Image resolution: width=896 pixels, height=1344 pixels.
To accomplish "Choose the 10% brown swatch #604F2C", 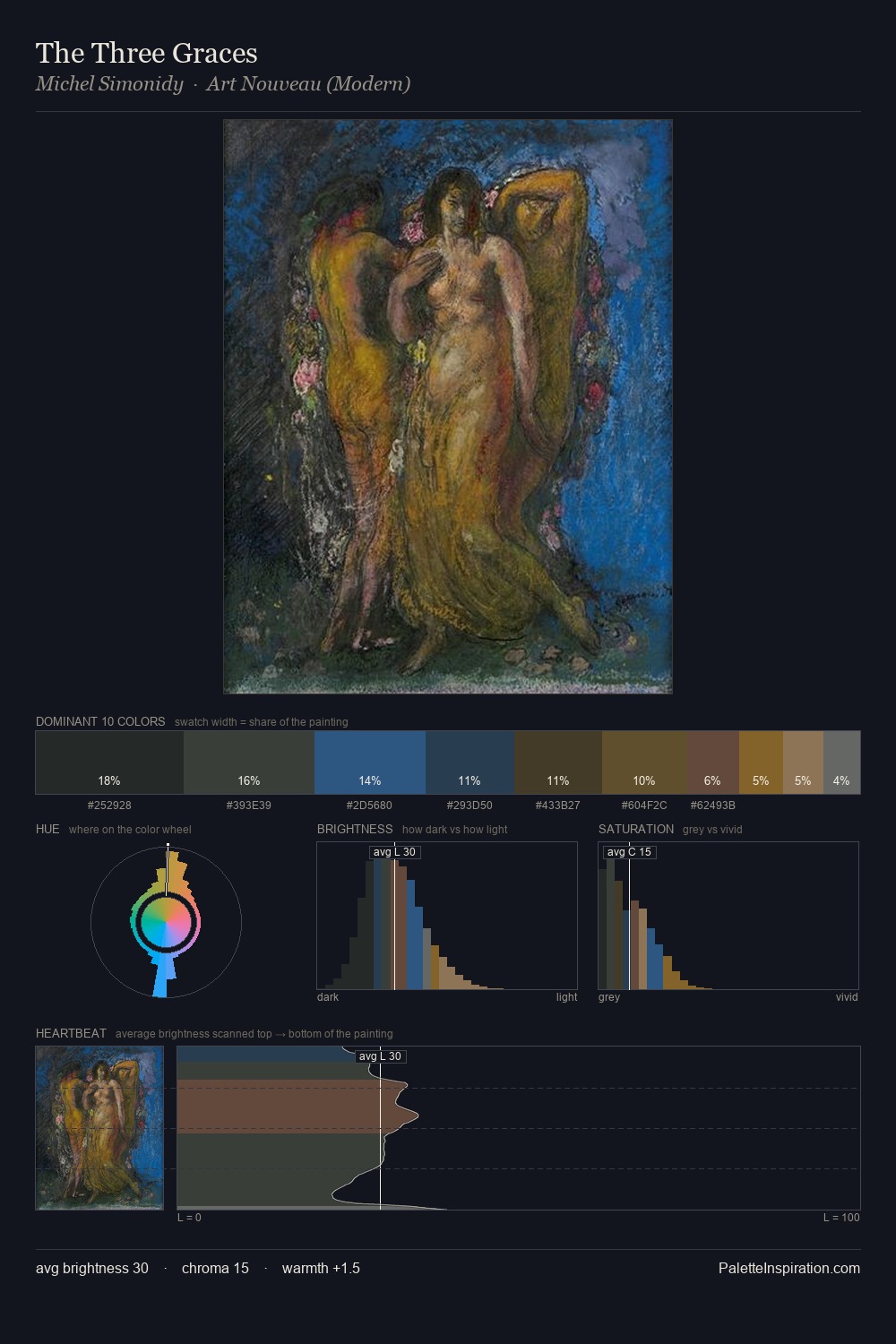I will [x=644, y=762].
